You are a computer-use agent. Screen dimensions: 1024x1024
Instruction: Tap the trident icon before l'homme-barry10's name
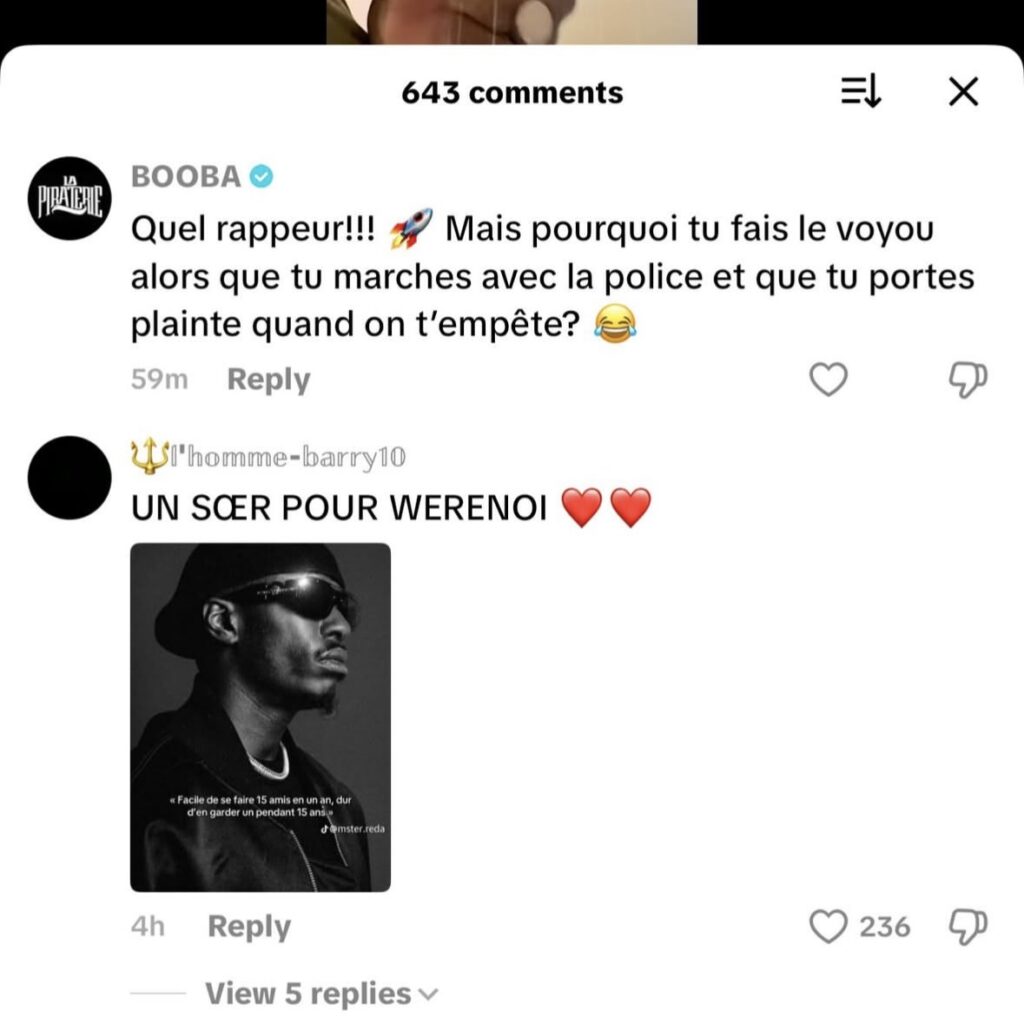[150, 456]
